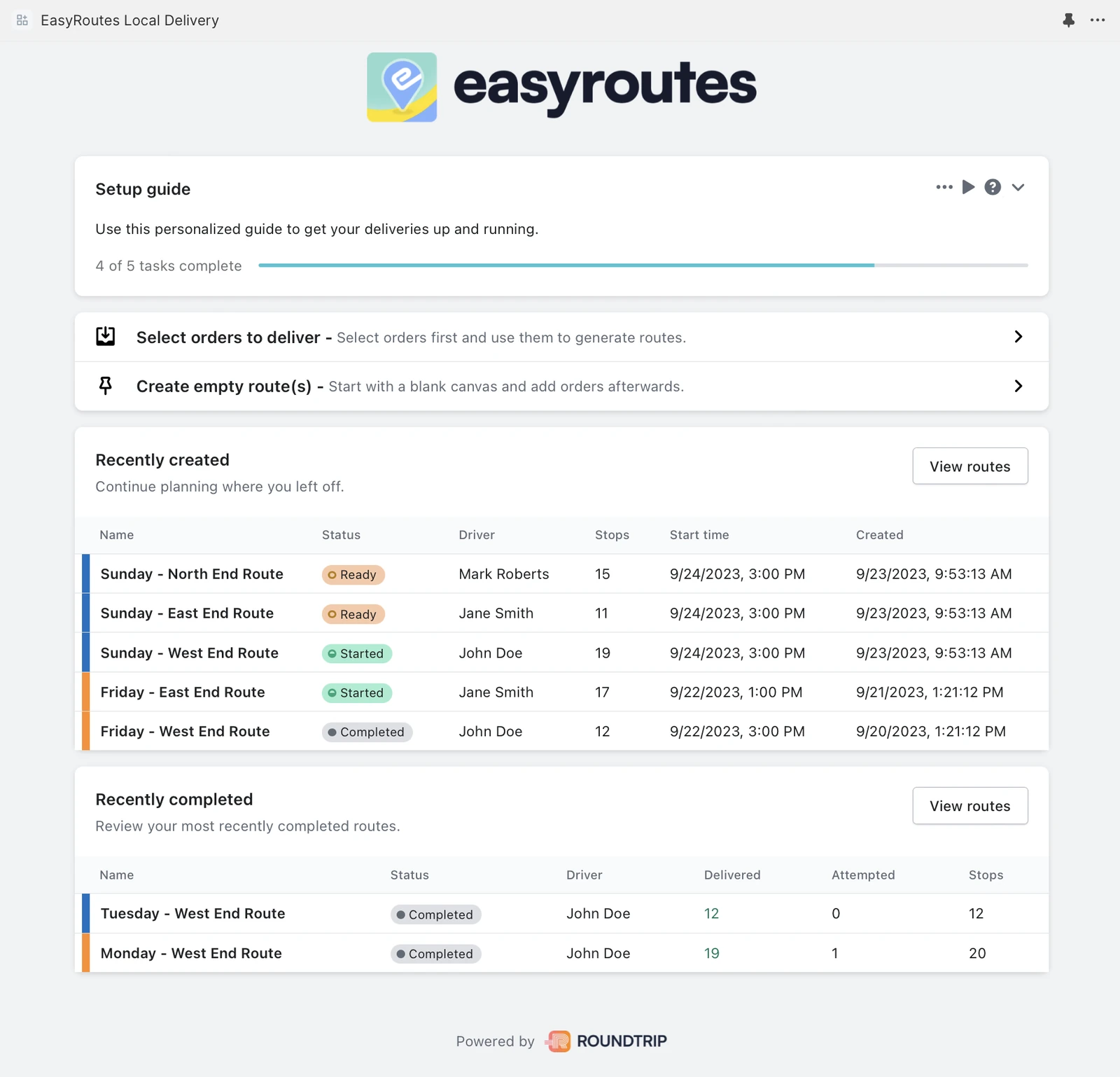Viewport: 1120px width, 1077px height.
Task: Open the top-bar three-dot menu
Action: (1098, 20)
